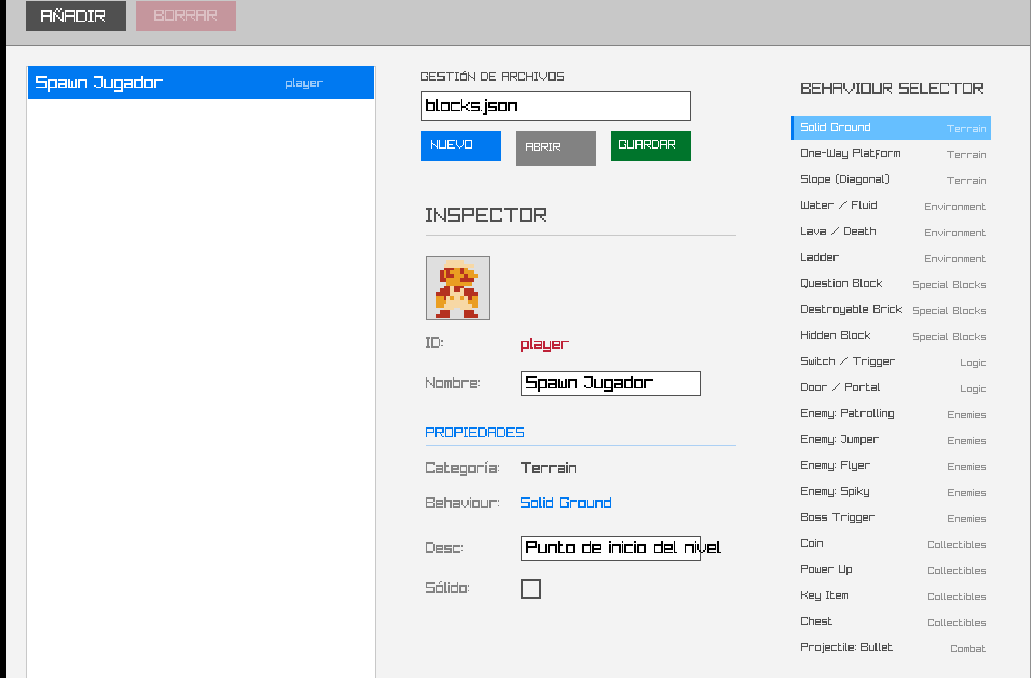Select Enemy: Flyer behaviour
This screenshot has width=1031, height=678.
pos(891,466)
